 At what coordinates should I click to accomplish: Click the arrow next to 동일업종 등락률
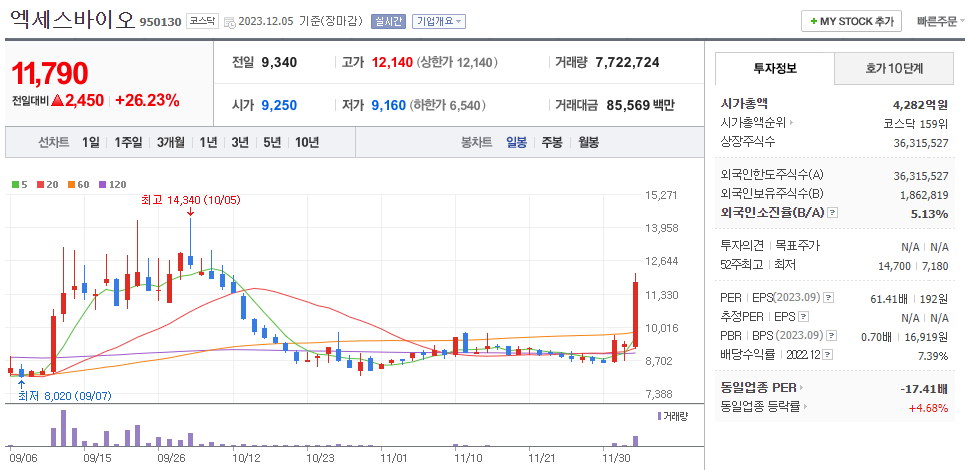(805, 407)
